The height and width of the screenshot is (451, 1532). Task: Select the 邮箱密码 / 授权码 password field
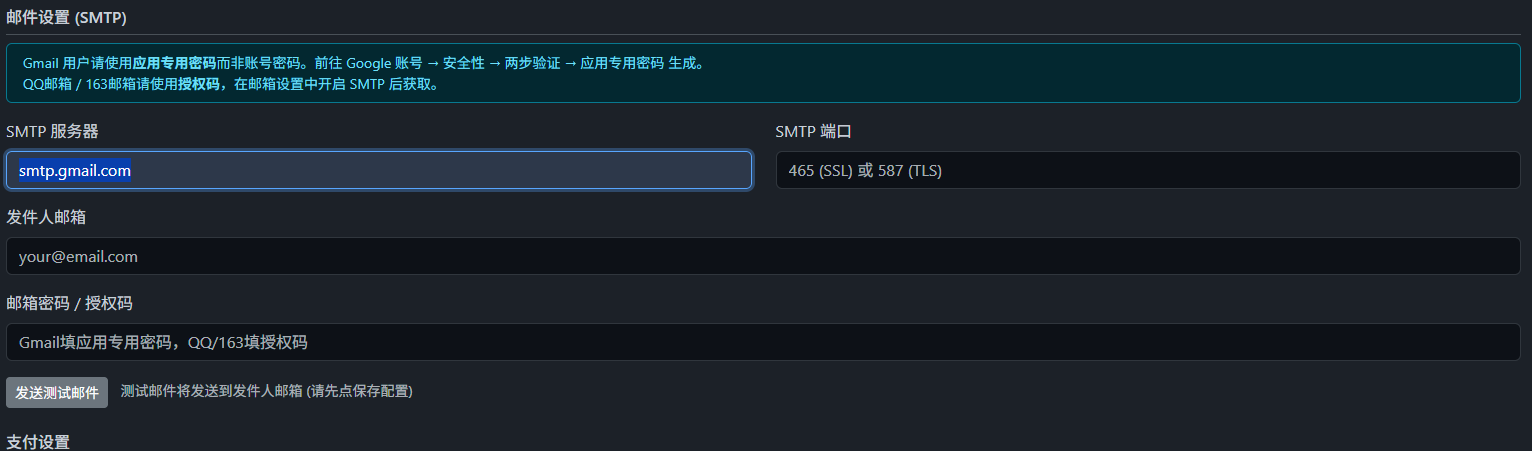coord(763,342)
